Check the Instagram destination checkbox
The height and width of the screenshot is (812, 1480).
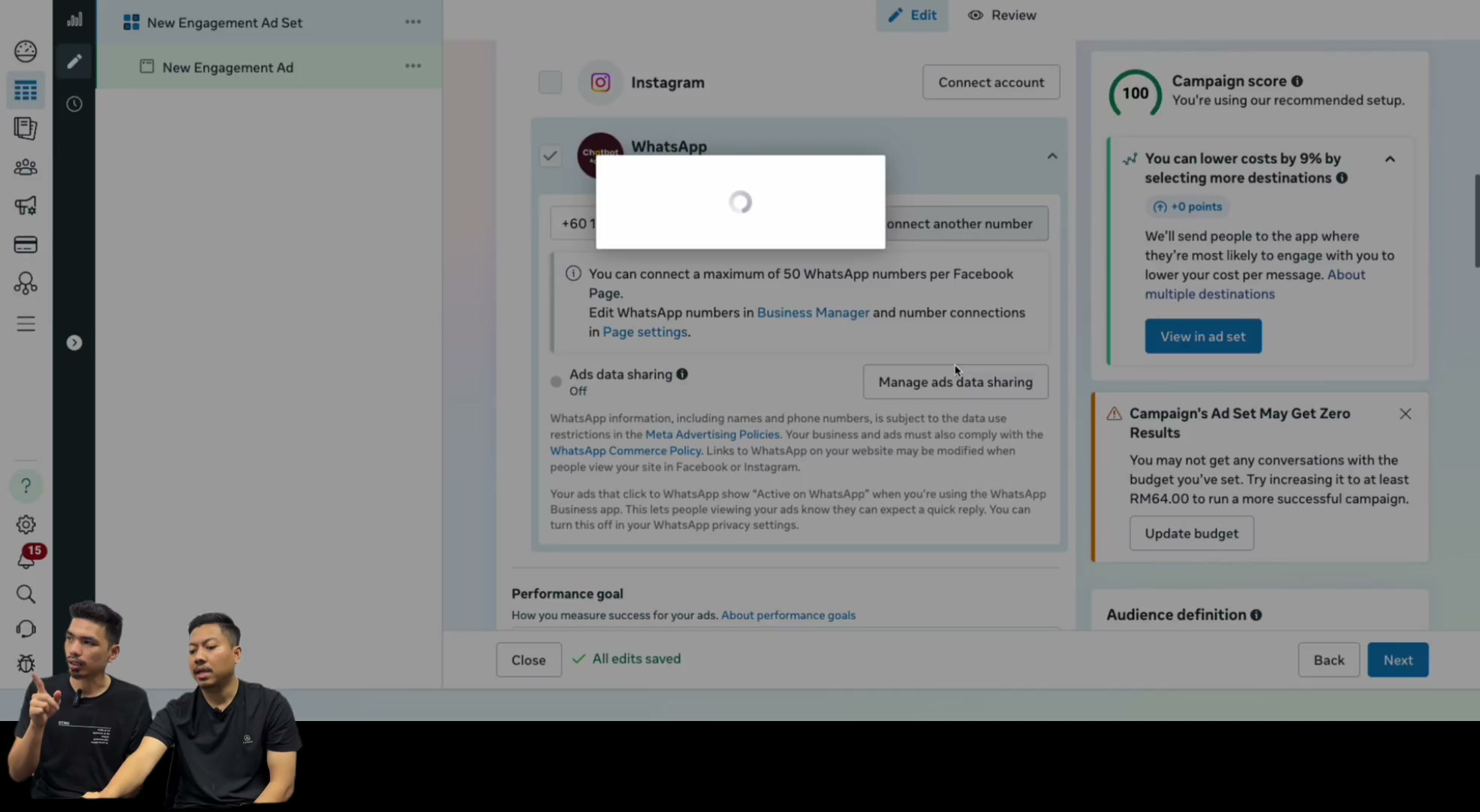click(550, 82)
